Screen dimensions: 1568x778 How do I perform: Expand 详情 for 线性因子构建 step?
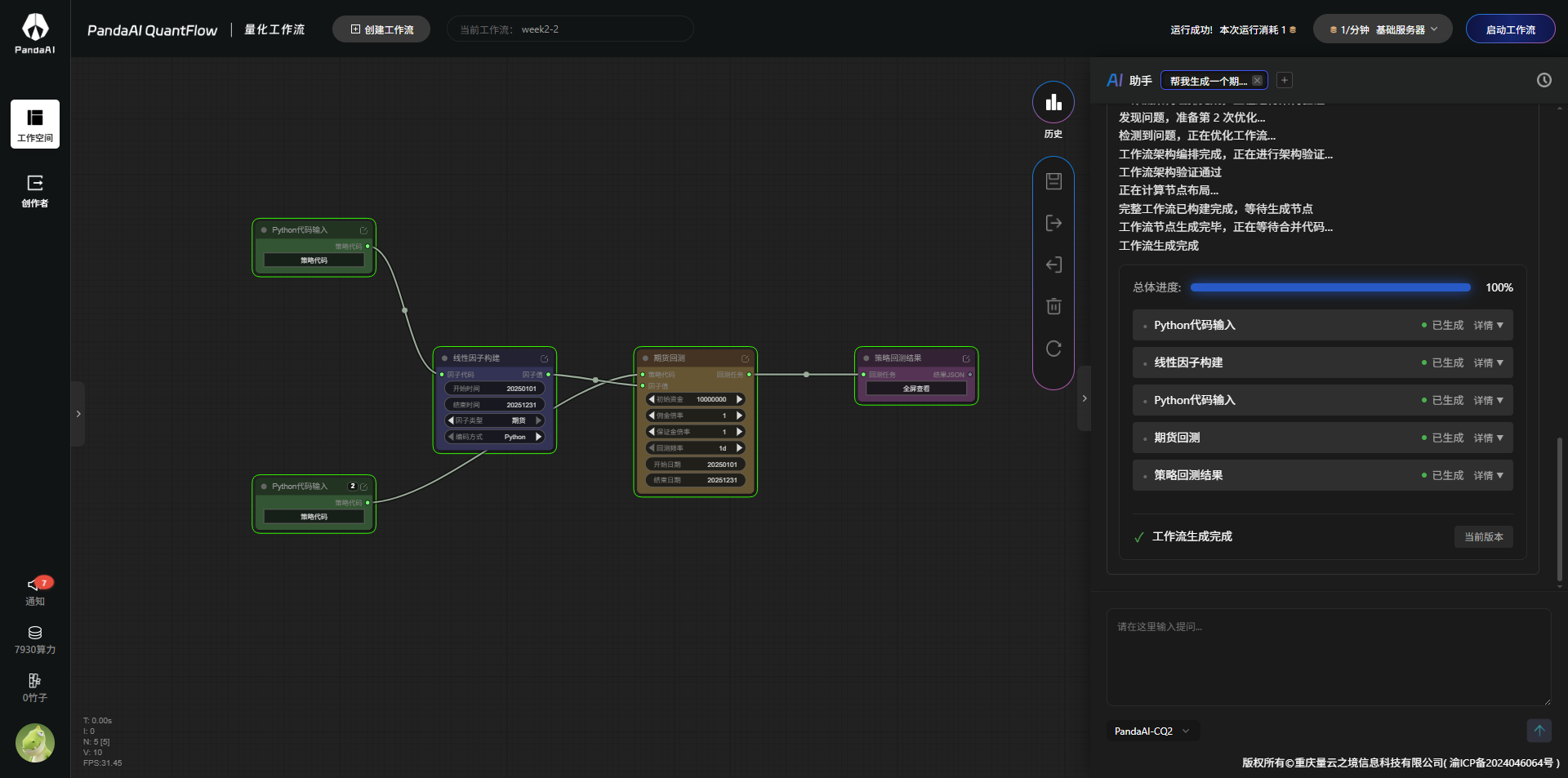click(x=1488, y=363)
